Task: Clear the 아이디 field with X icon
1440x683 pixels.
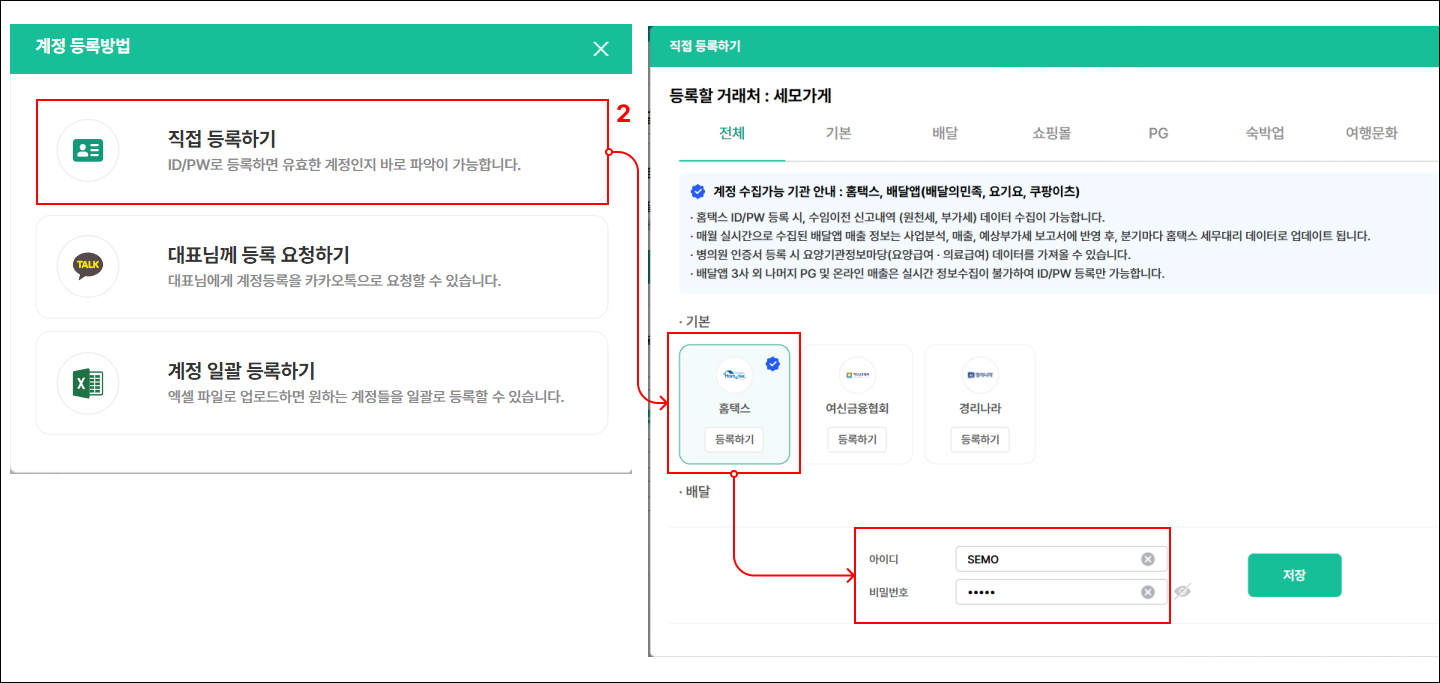Action: tap(1148, 559)
